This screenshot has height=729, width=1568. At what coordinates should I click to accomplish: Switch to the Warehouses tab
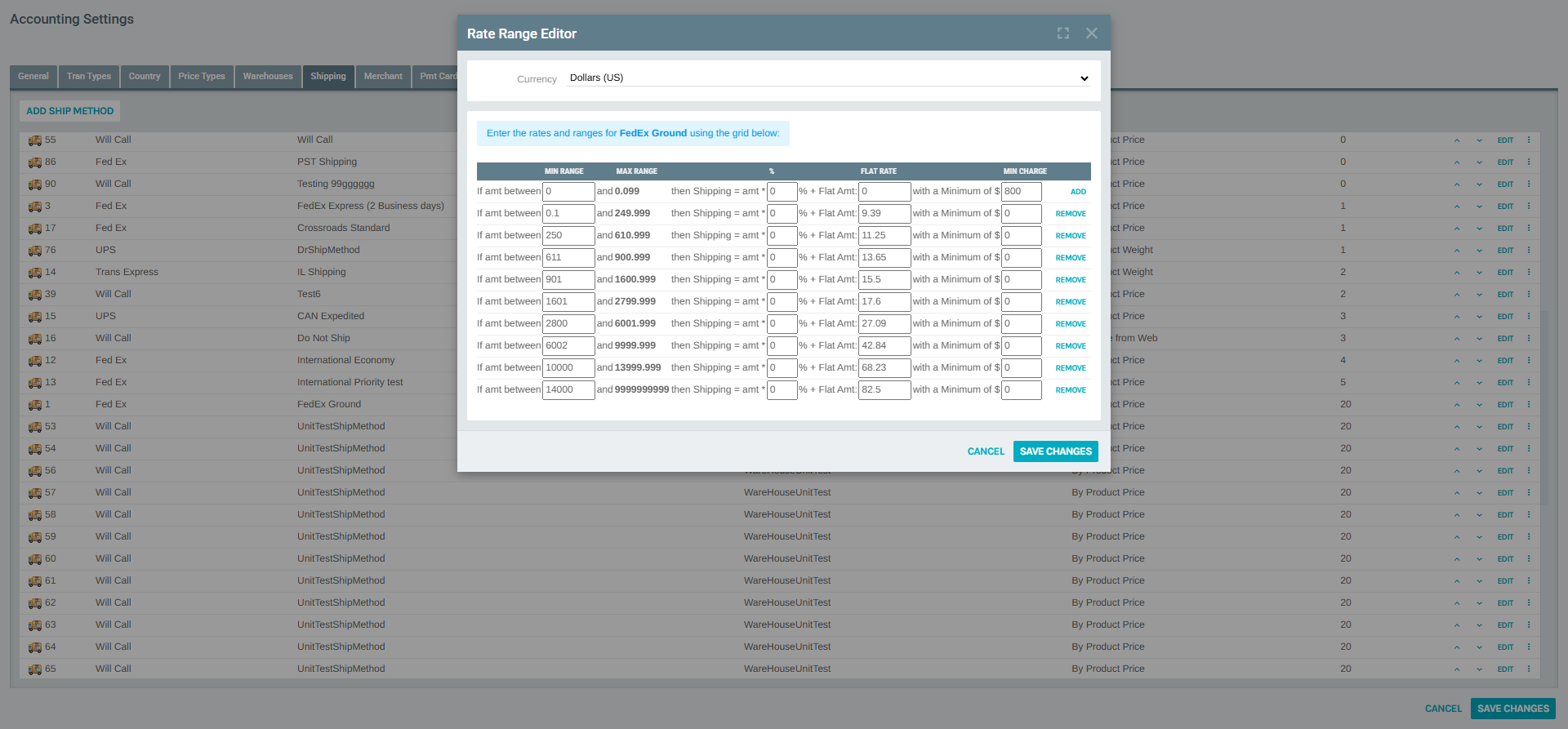267,77
